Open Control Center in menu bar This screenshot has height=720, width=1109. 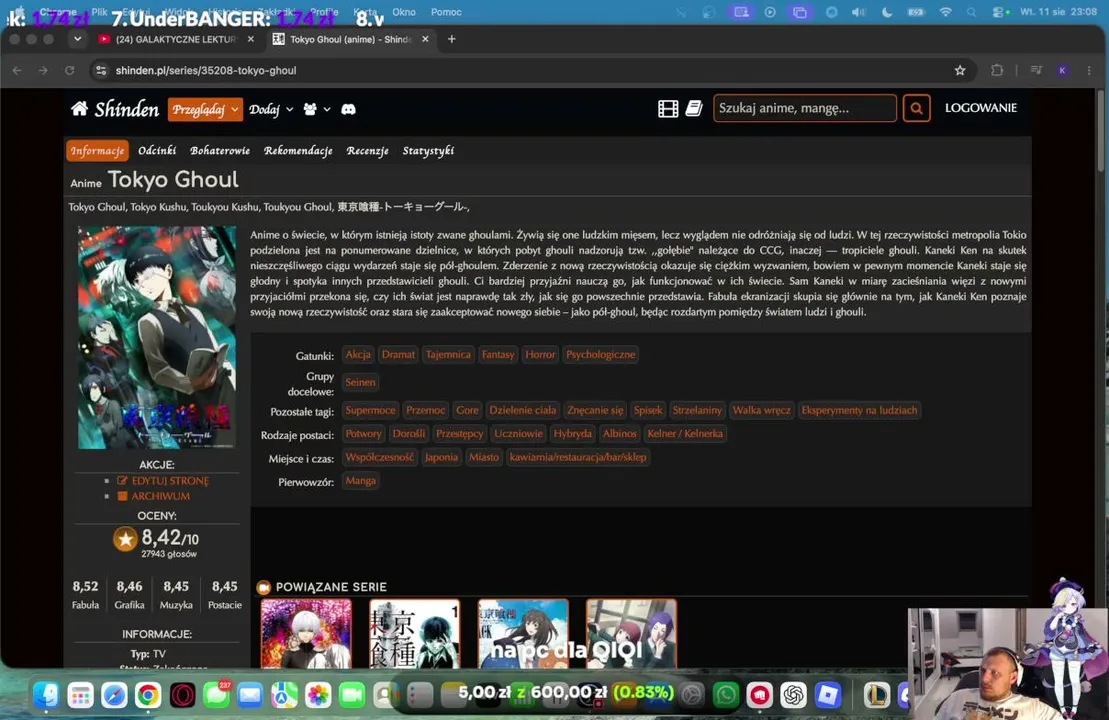1000,12
